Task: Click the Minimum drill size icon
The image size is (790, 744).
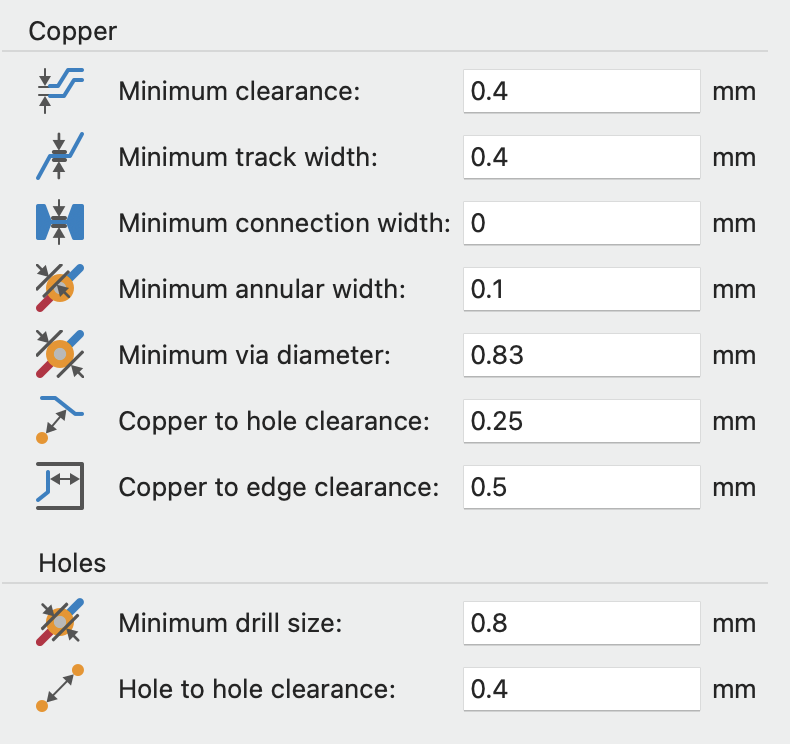Action: point(60,623)
